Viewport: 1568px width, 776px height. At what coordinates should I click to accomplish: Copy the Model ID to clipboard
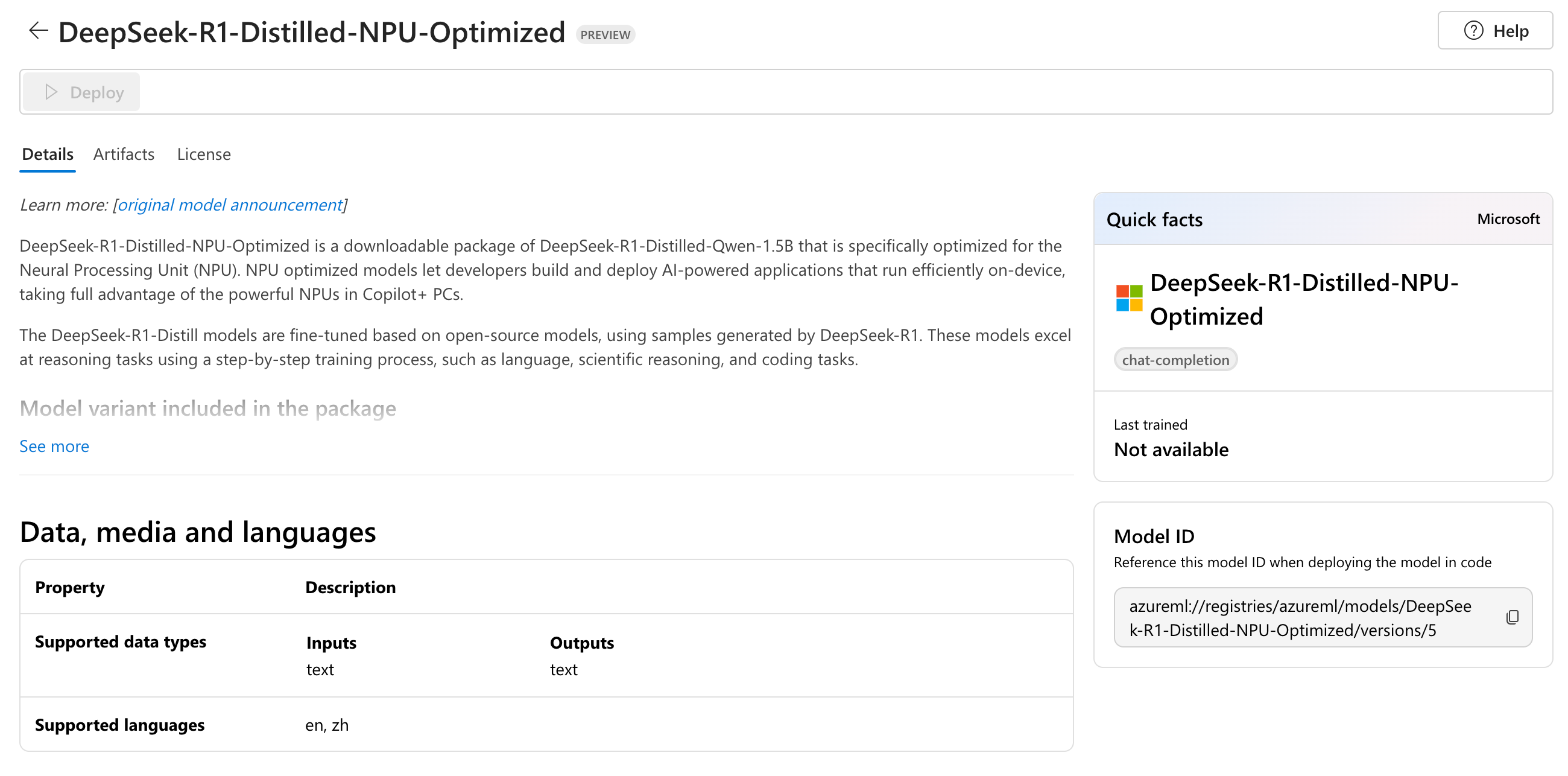(x=1513, y=617)
